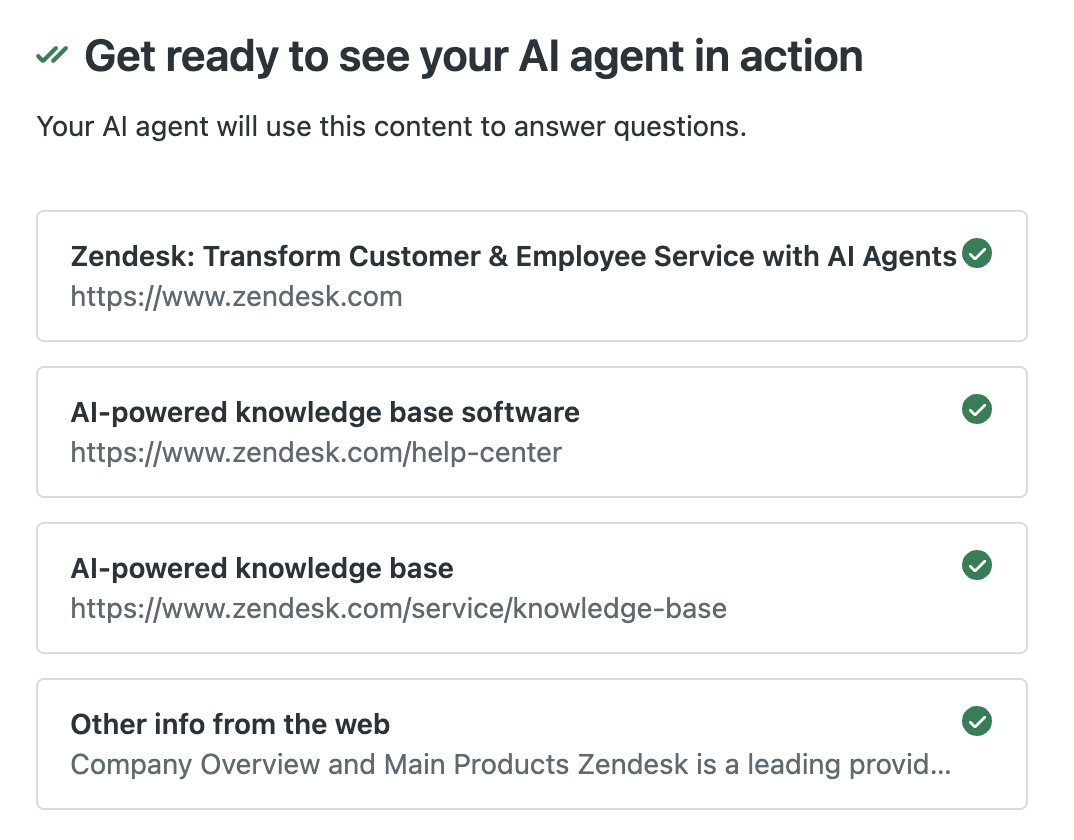Open the zendesk.com/help-center URL
1074x840 pixels.
point(316,453)
